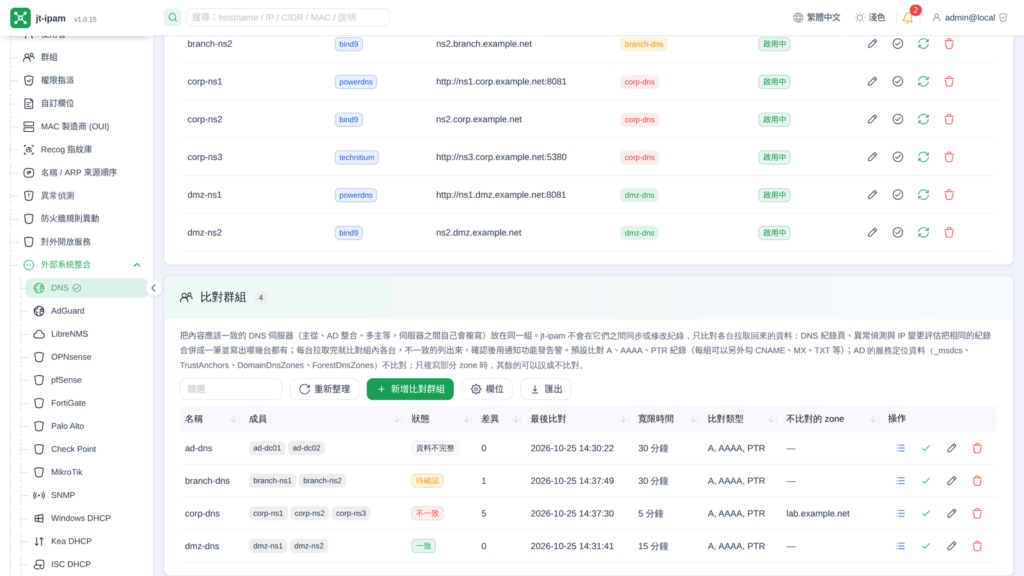Edit the dmz-ns1 server entry

tap(872, 195)
